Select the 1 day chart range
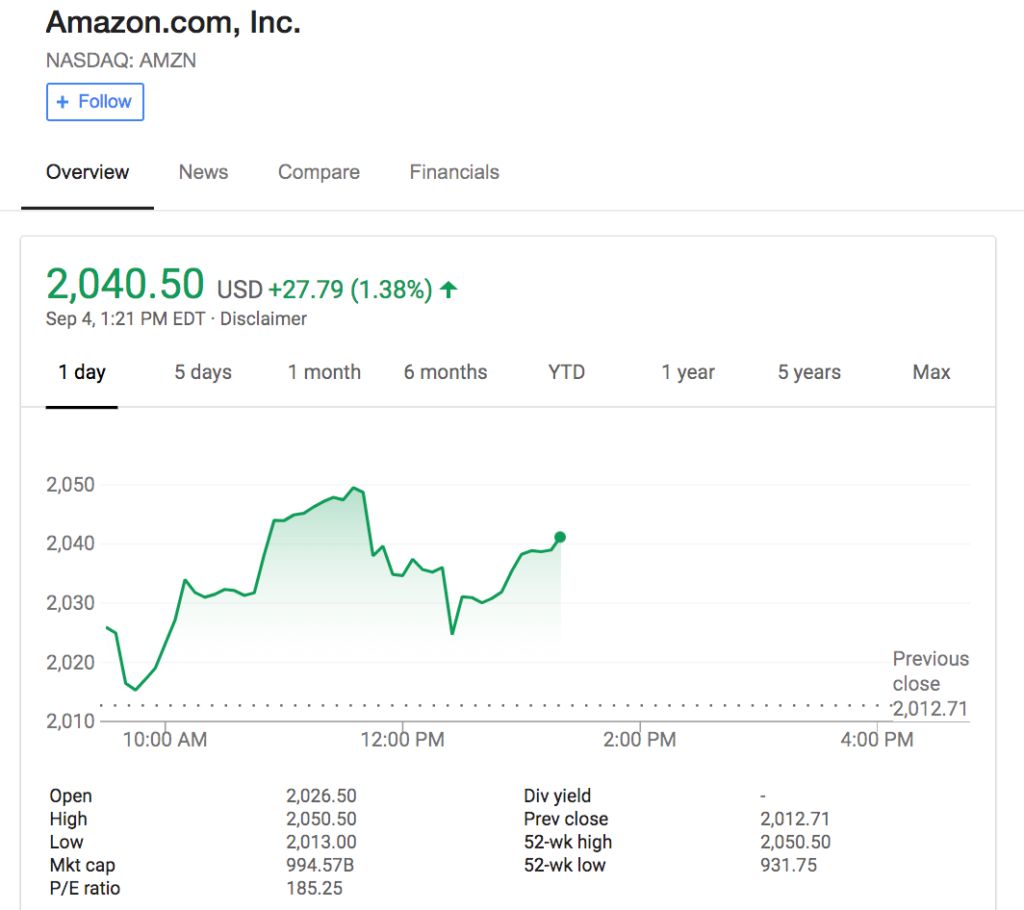Image resolution: width=1024 pixels, height=910 pixels. tap(82, 371)
